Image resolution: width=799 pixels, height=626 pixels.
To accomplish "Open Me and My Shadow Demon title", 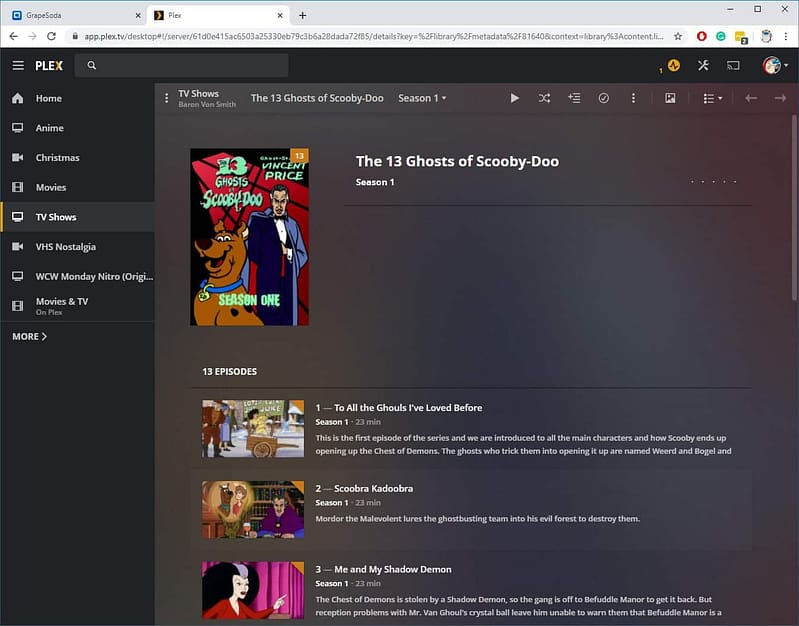I will 393,569.
